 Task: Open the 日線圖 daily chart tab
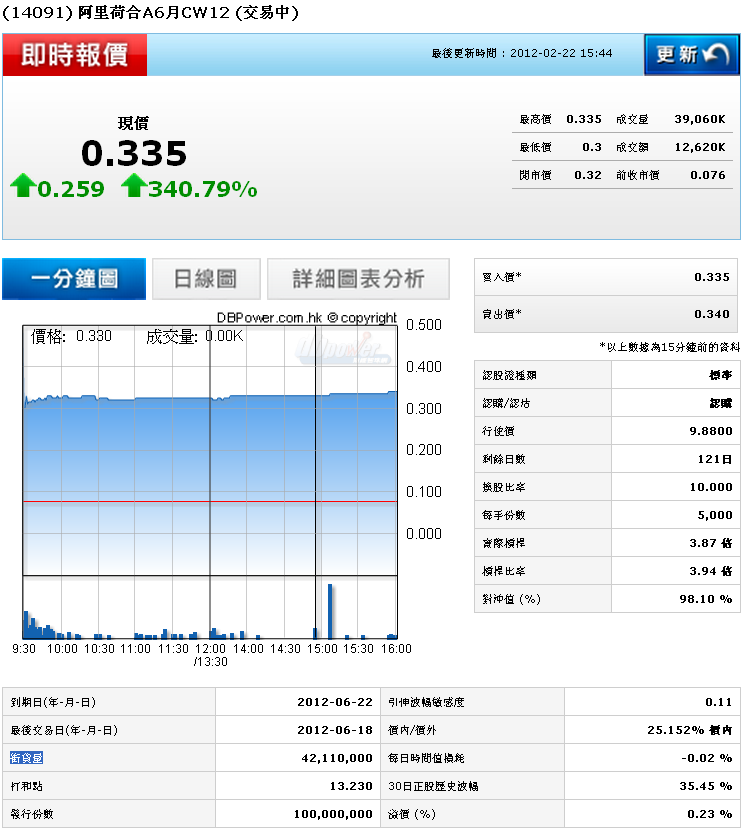coord(206,279)
